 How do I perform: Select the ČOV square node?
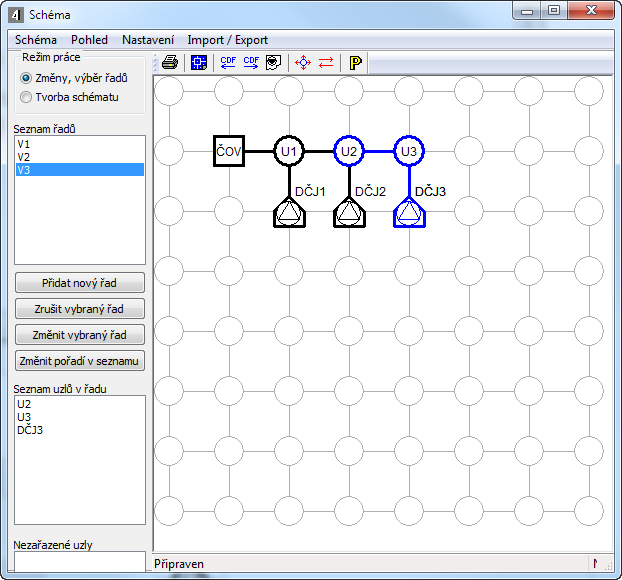(x=229, y=151)
